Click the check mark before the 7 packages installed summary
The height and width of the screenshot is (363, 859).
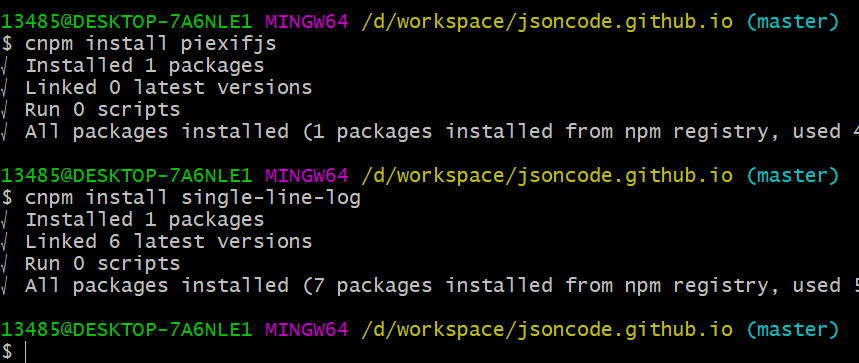3,286
